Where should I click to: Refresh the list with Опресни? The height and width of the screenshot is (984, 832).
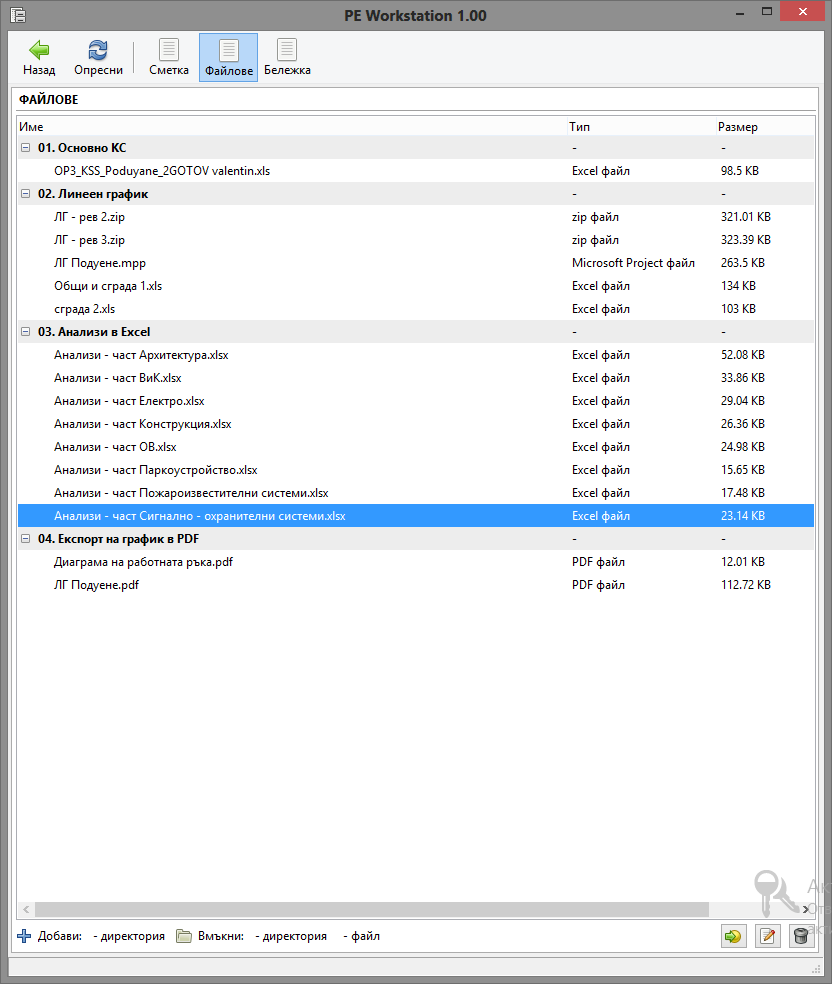click(98, 57)
